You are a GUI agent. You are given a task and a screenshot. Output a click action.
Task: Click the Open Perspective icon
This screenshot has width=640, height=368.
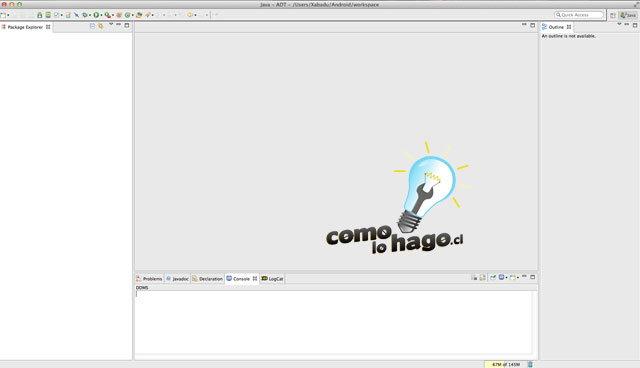pos(613,15)
